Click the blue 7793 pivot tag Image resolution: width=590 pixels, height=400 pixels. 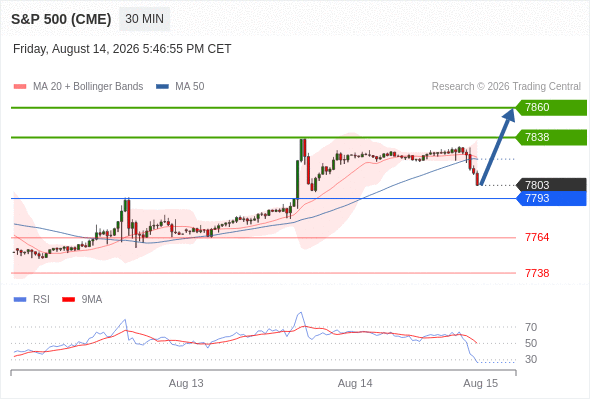(x=551, y=198)
